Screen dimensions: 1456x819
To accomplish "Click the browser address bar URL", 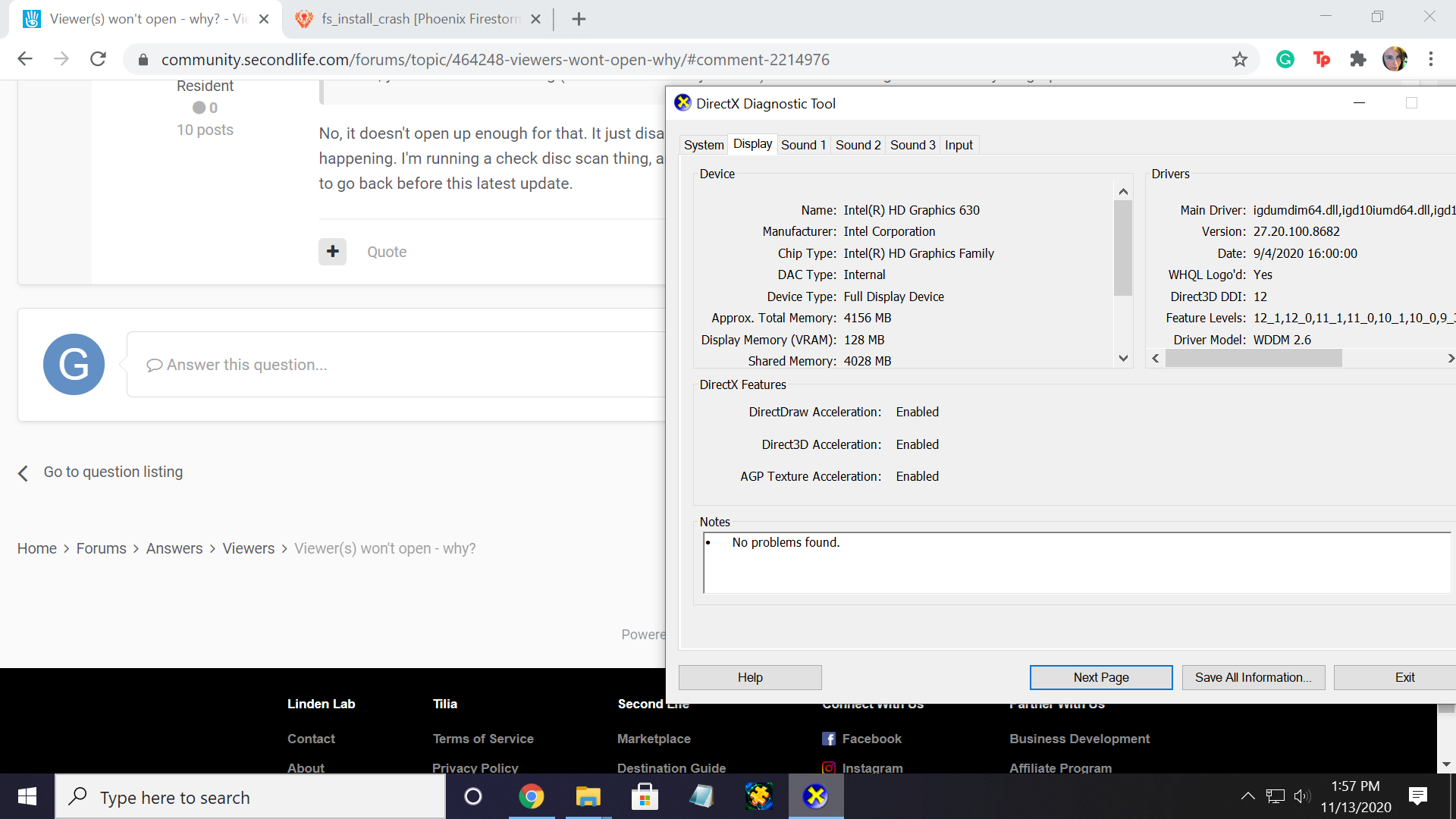I will click(x=495, y=59).
